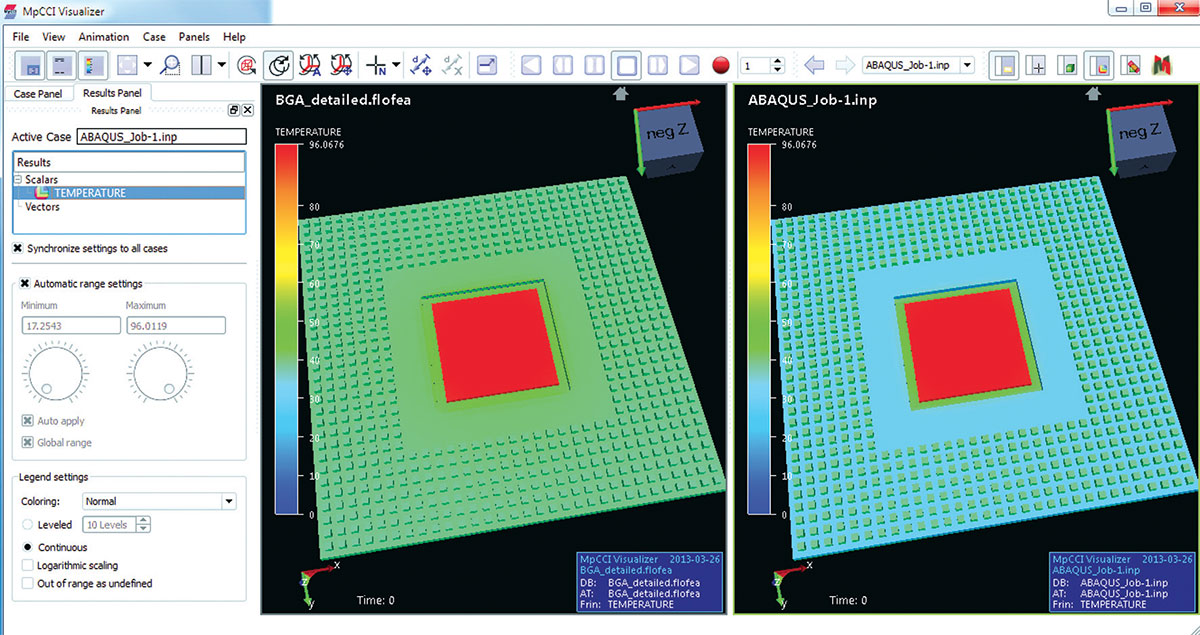Click the first panel layout toolbar icon

point(31,66)
